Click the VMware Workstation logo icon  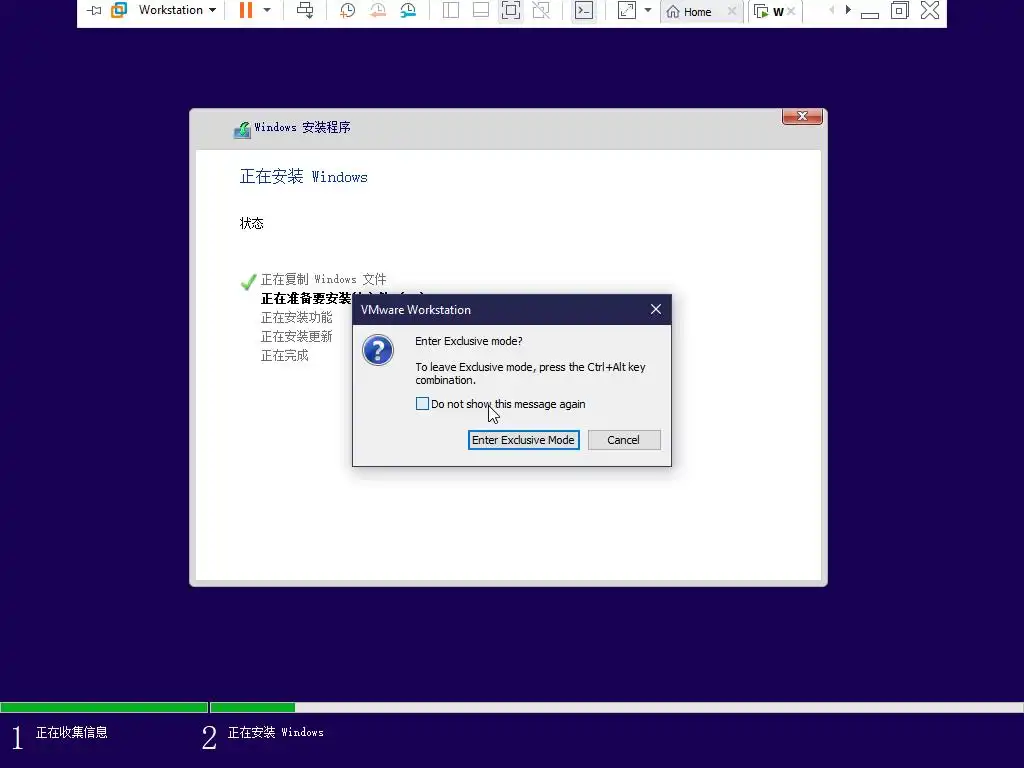(x=119, y=10)
